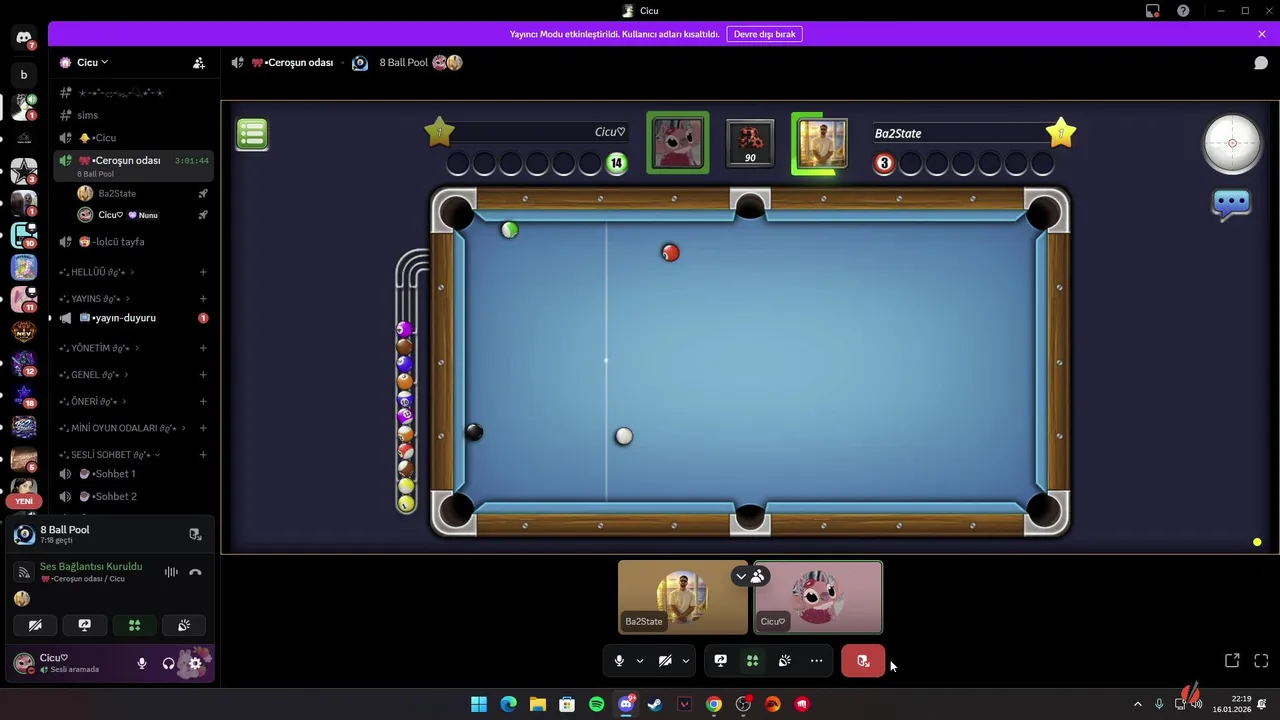The height and width of the screenshot is (720, 1280).
Task: Open the chat panel icon in the header
Action: (x=1261, y=63)
